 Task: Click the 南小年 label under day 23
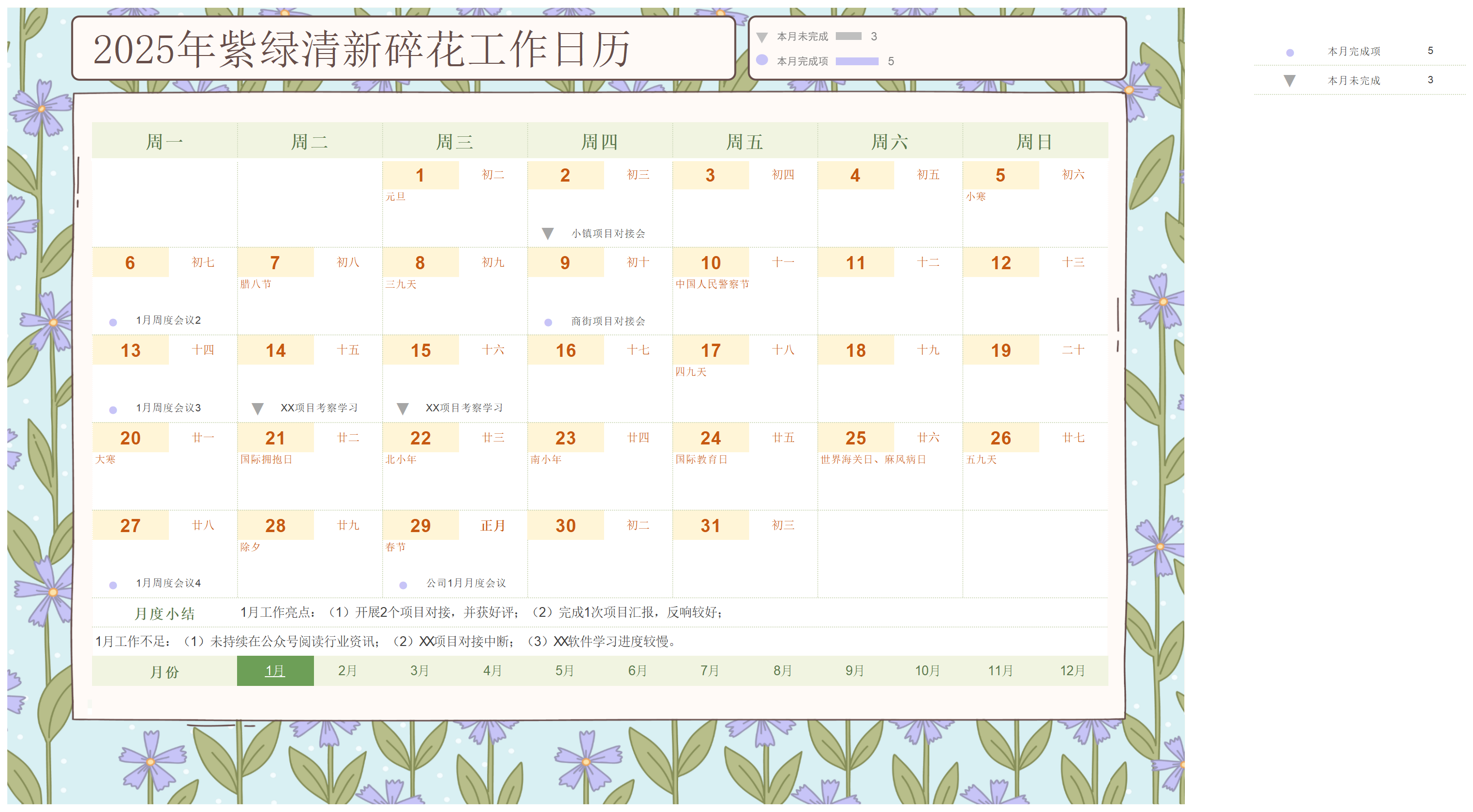(546, 459)
